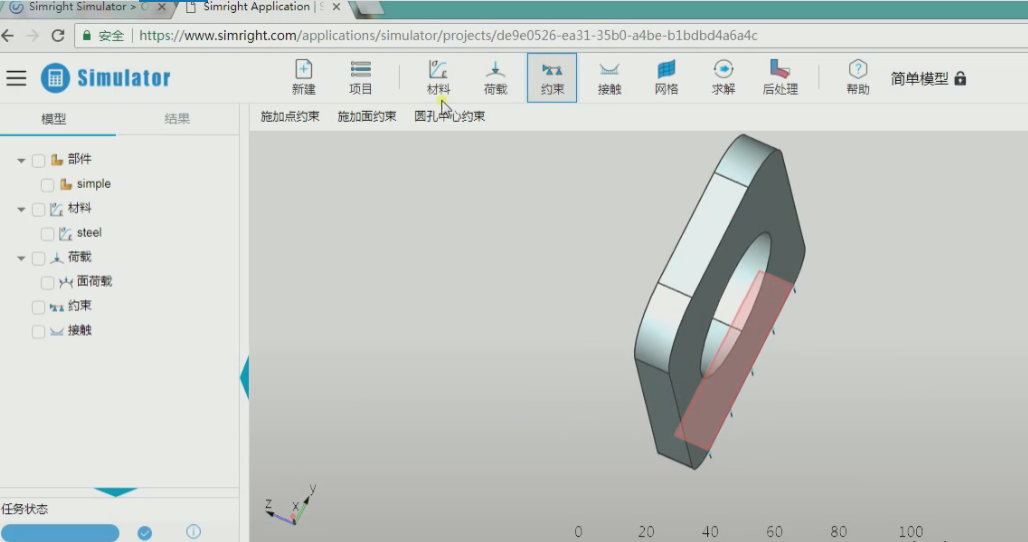
Task: Switch to the 结果 tab
Action: [177, 119]
